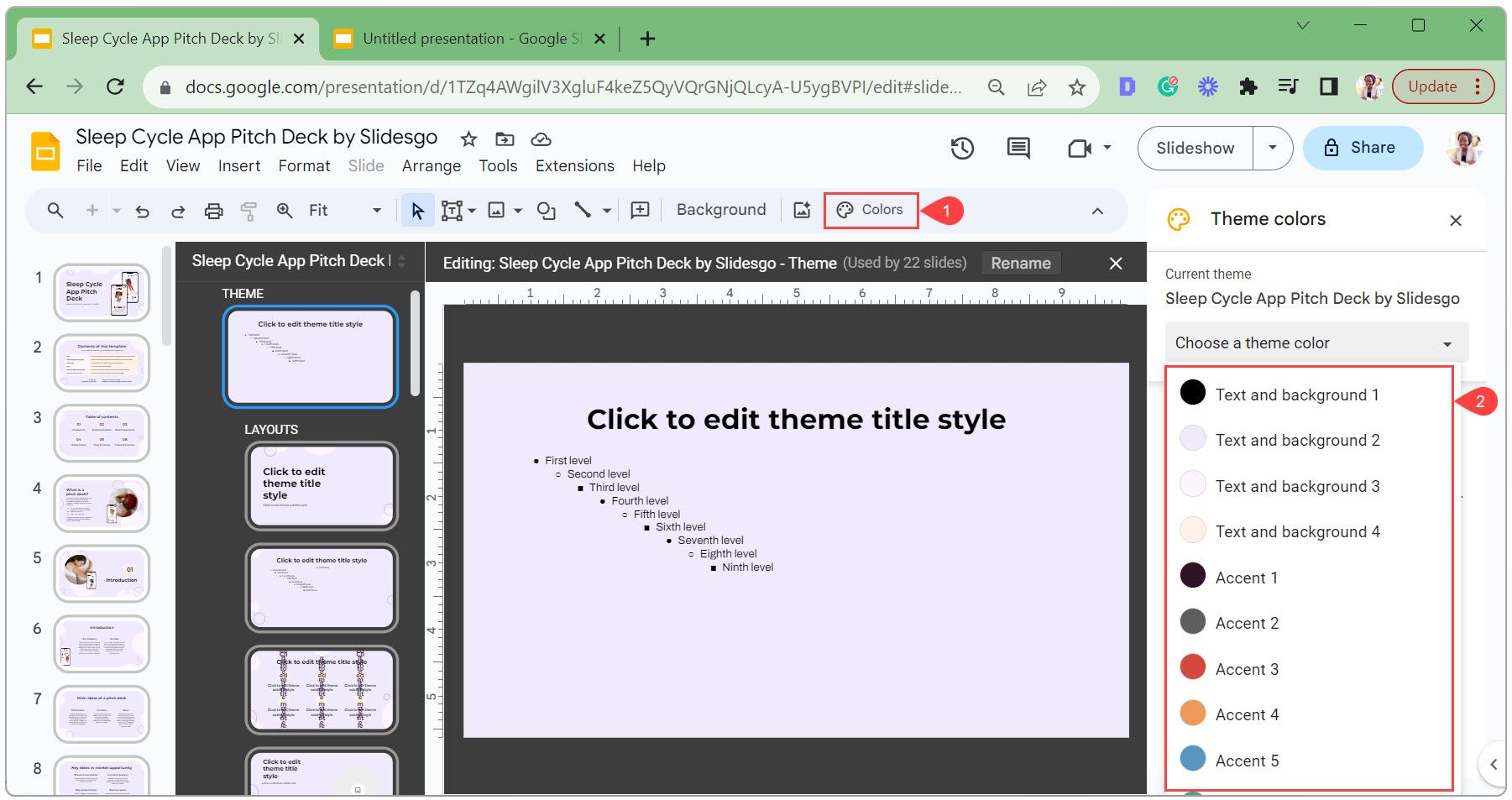Click the Print icon in toolbar
Viewport: 1512px width, 800px height.
(213, 211)
